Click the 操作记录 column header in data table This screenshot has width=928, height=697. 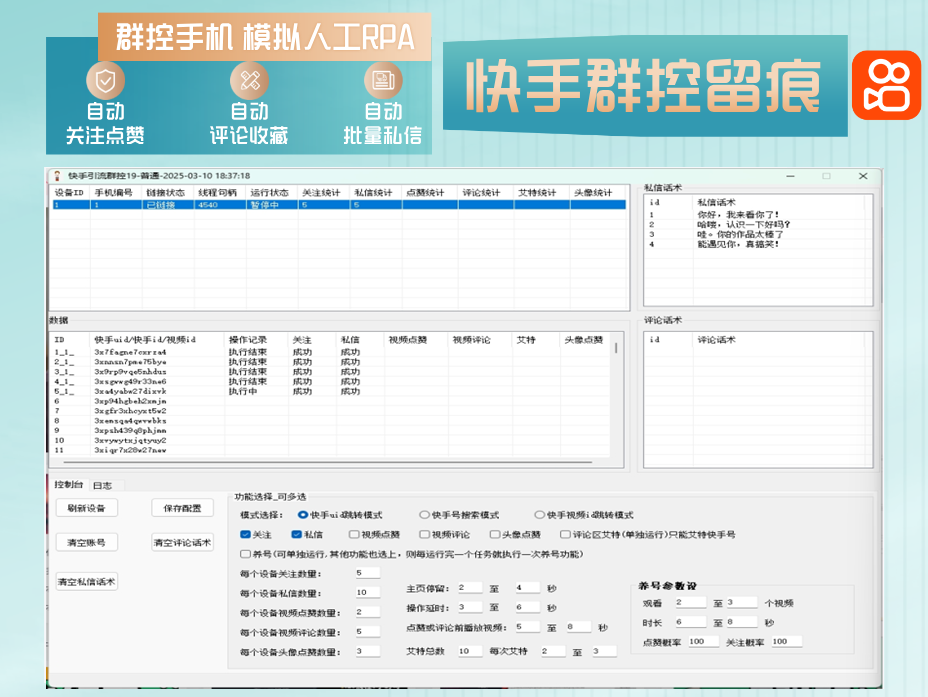click(256, 340)
